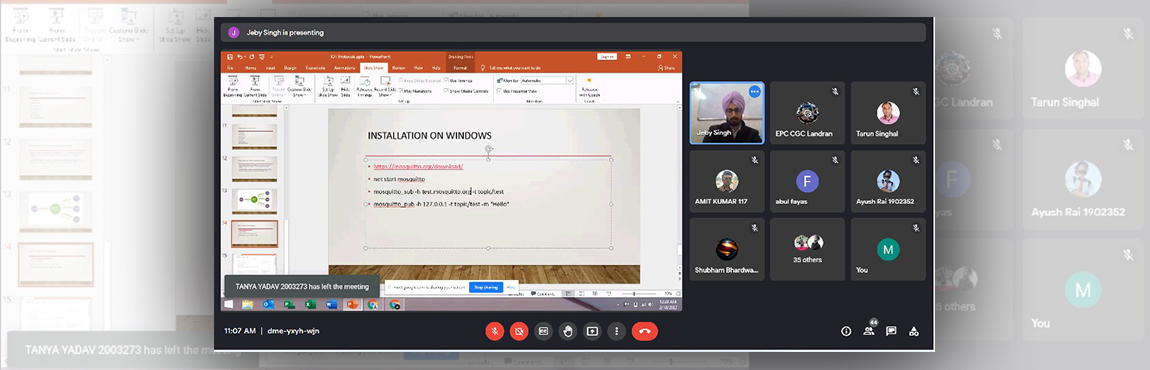Open Meet more options three-dot menu

pos(617,331)
